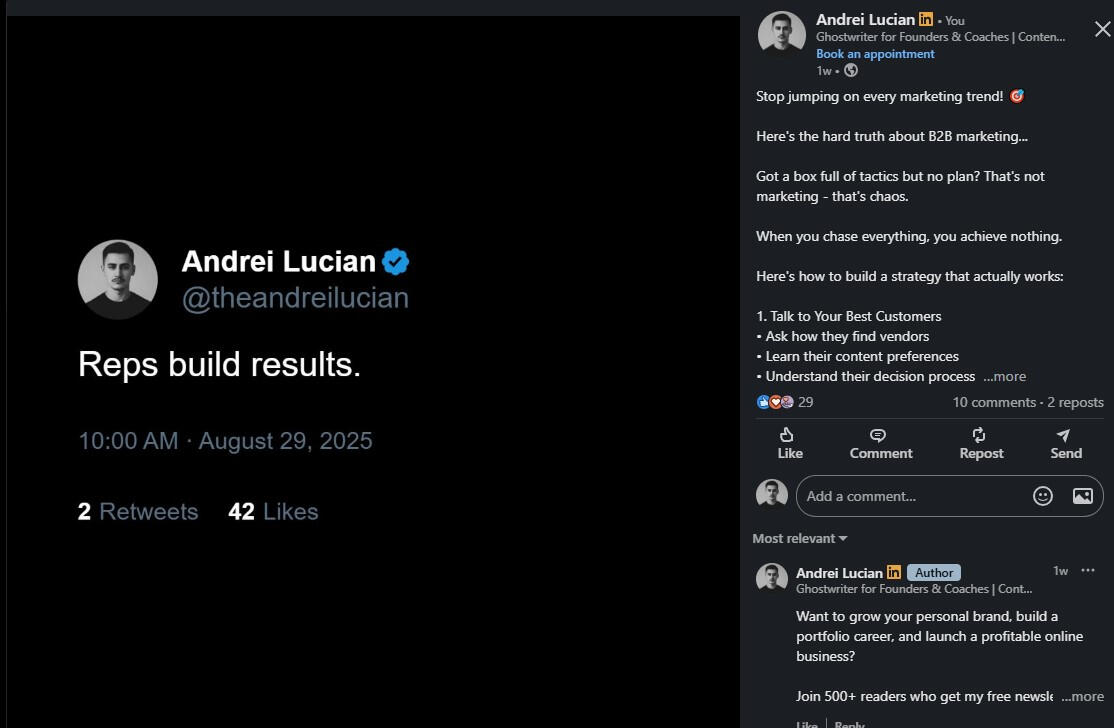This screenshot has height=728, width=1114.
Task: Click the reaction icons beside 29
Action: point(775,402)
